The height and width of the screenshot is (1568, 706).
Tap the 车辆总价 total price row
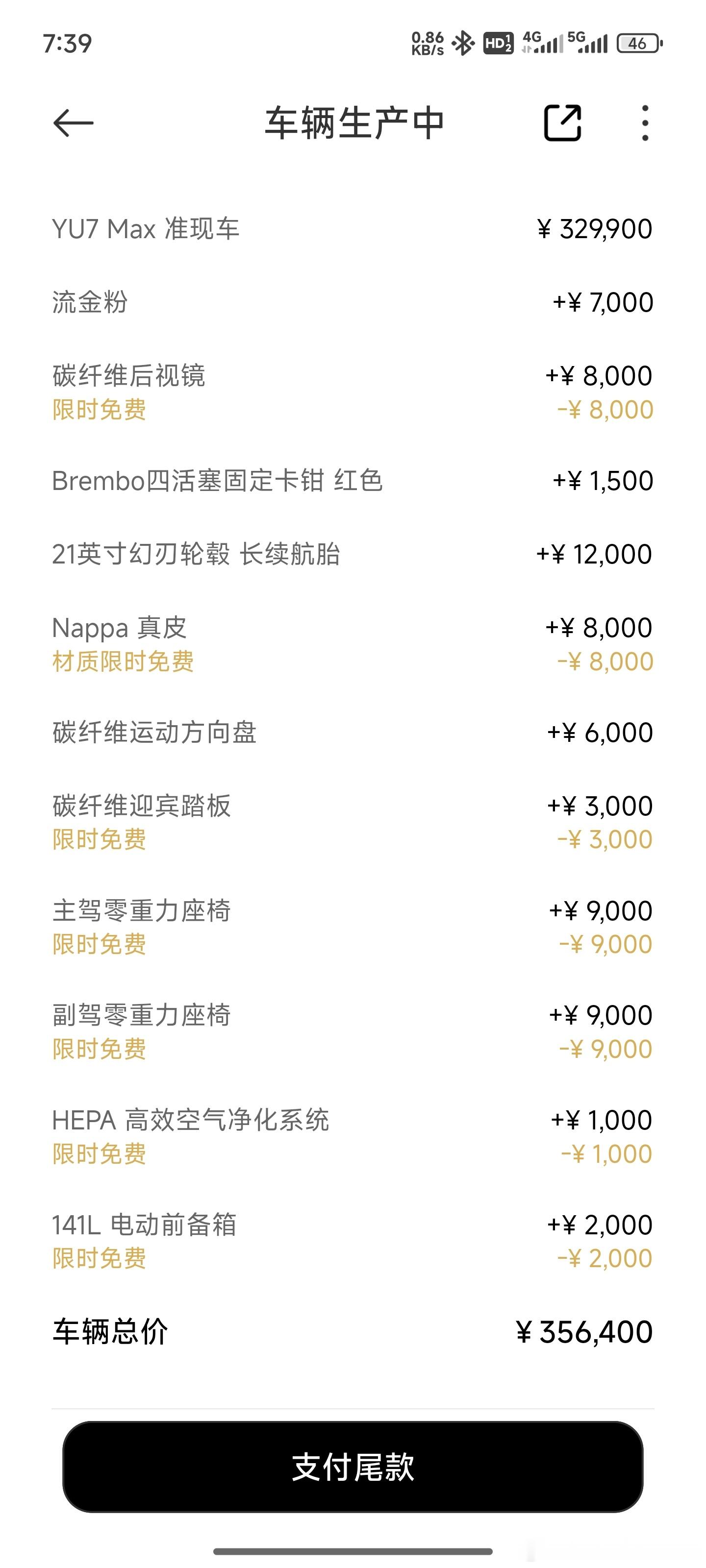353,1332
